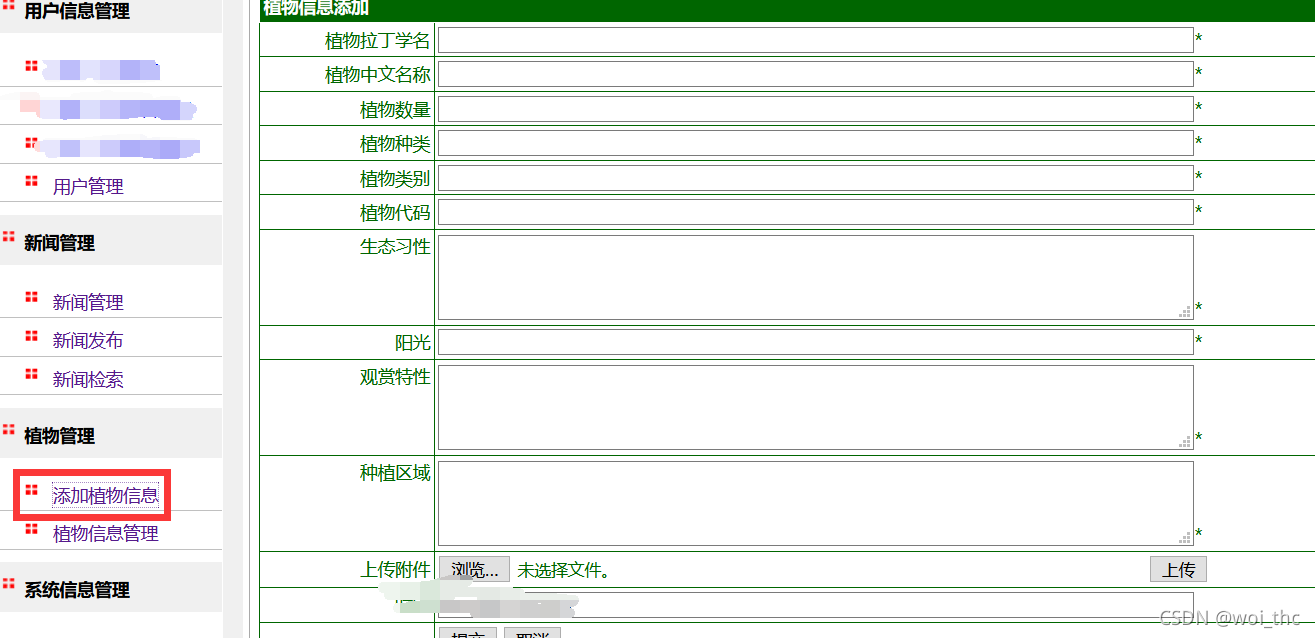Click the 未选择文件 file status text
1315x638 pixels.
click(563, 570)
